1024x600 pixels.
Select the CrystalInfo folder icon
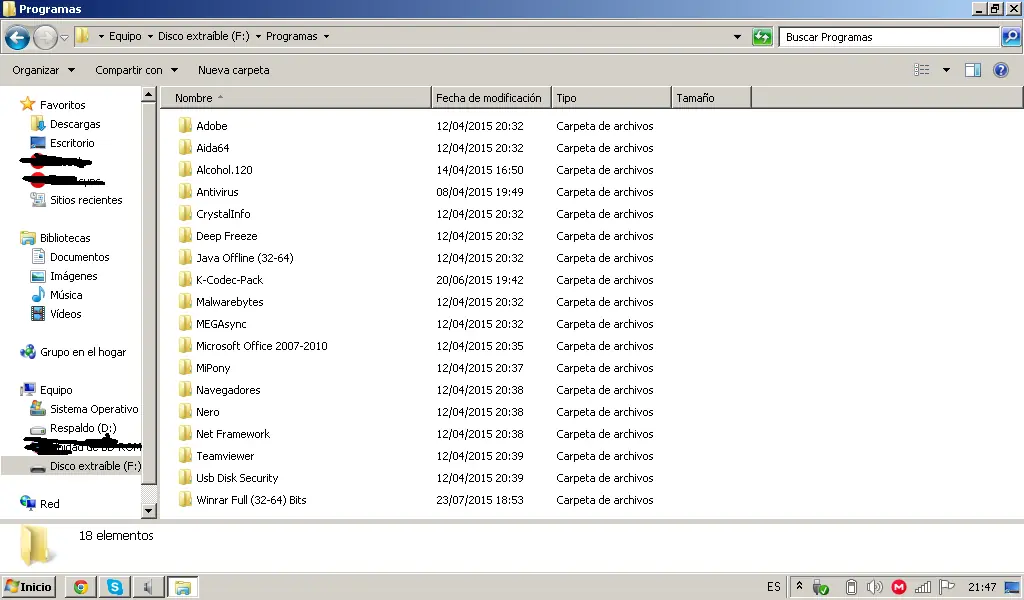(x=185, y=213)
